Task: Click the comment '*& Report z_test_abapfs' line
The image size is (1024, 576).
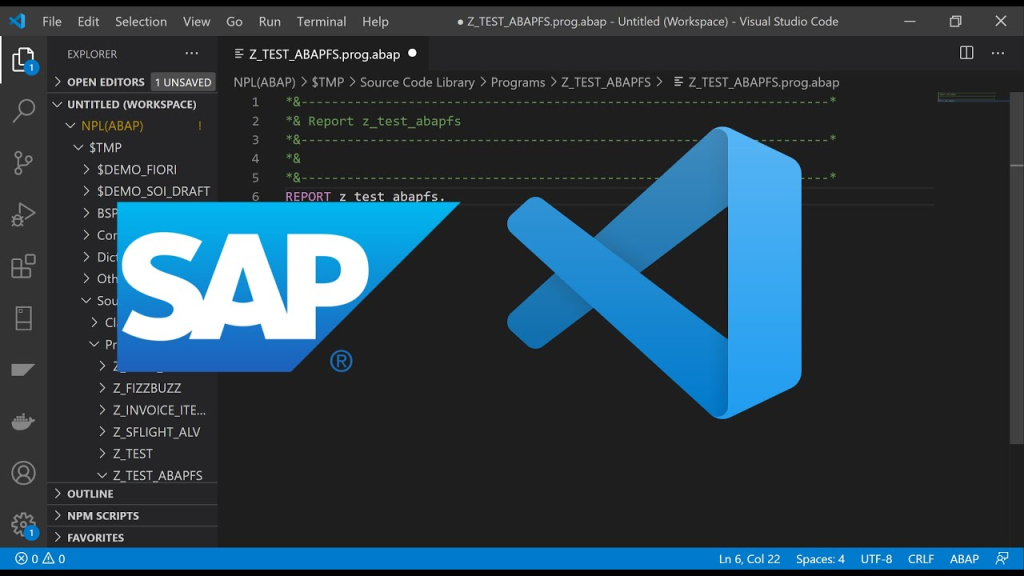Action: pyautogui.click(x=373, y=121)
